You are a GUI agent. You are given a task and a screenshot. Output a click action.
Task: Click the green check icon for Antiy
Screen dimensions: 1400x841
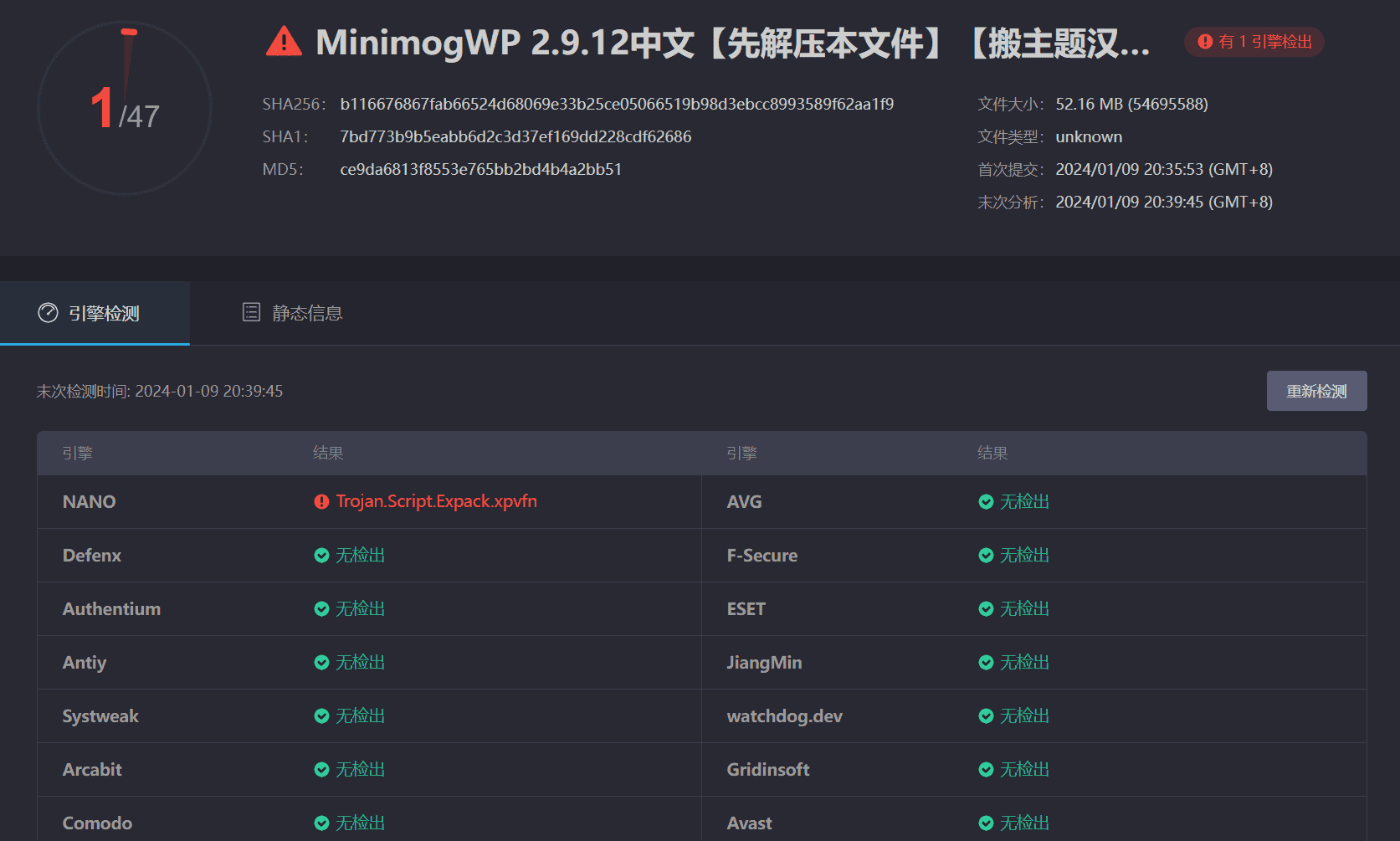(x=321, y=662)
